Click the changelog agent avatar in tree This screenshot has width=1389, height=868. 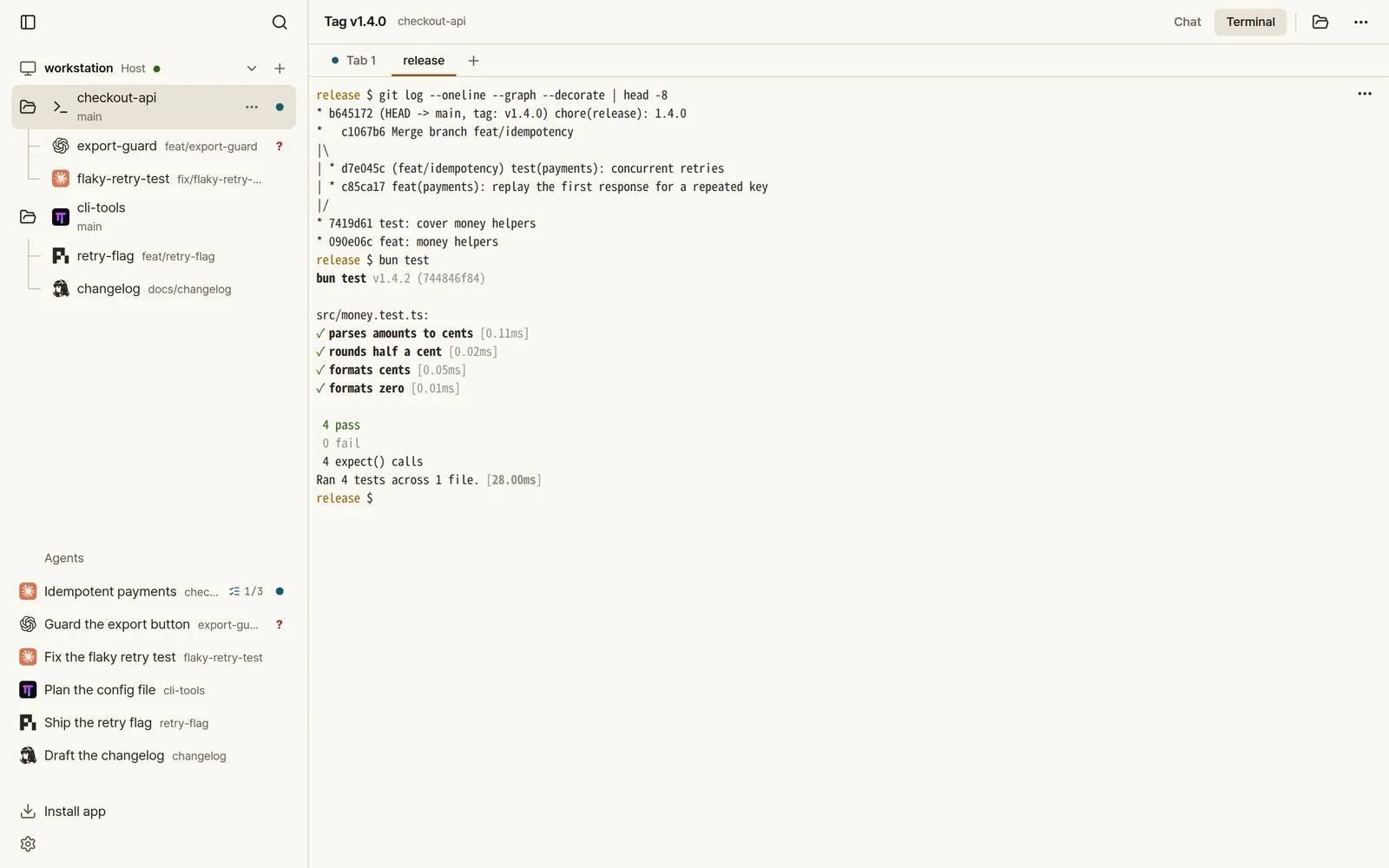pyautogui.click(x=61, y=289)
